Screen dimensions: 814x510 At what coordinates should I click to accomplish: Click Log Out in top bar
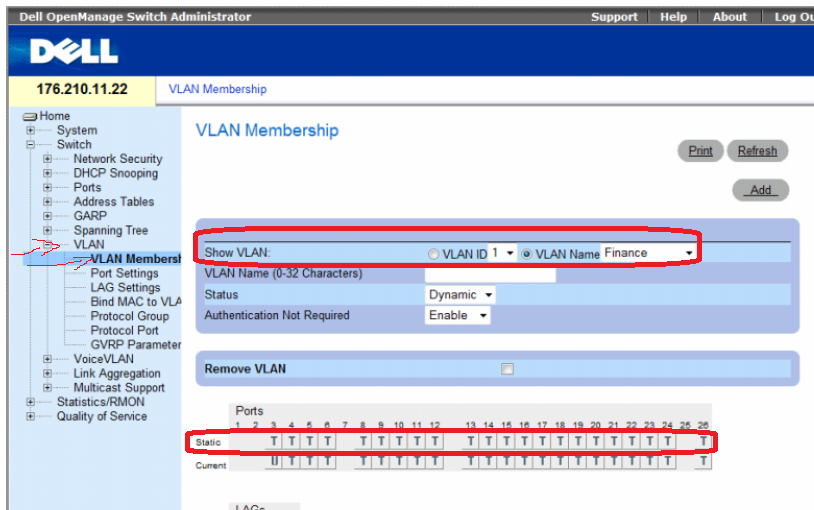click(794, 17)
